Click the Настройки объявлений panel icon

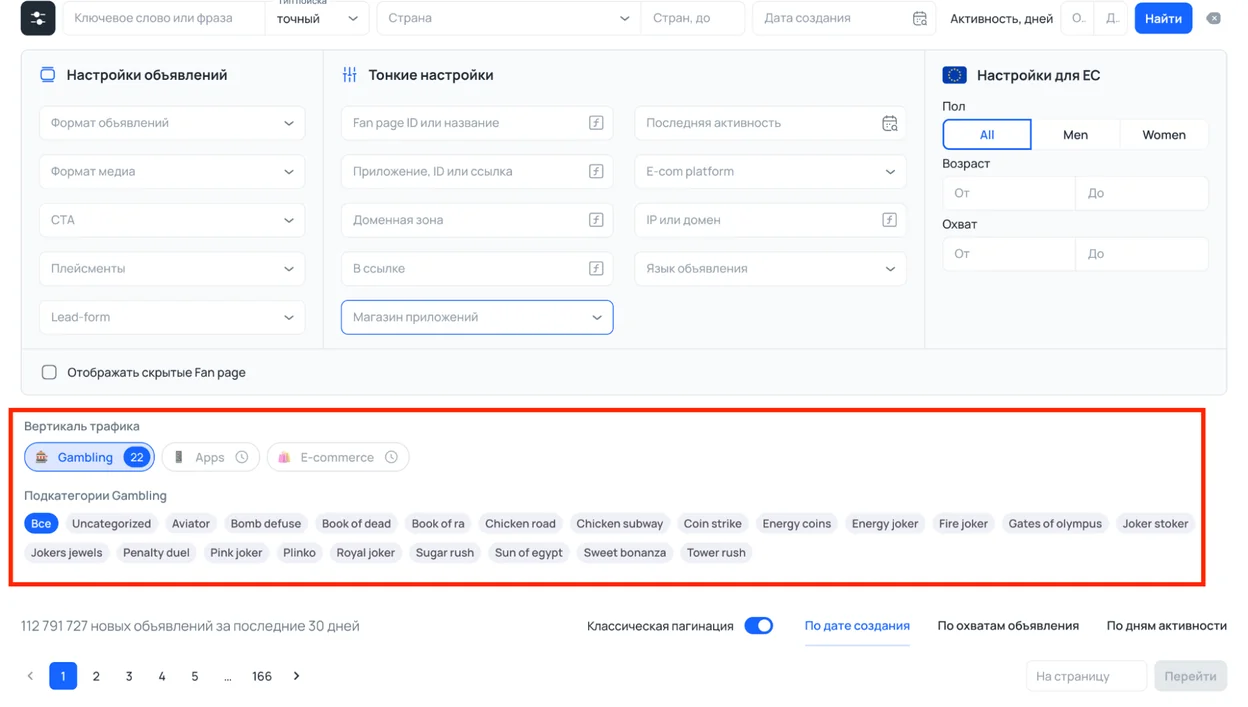(47, 75)
